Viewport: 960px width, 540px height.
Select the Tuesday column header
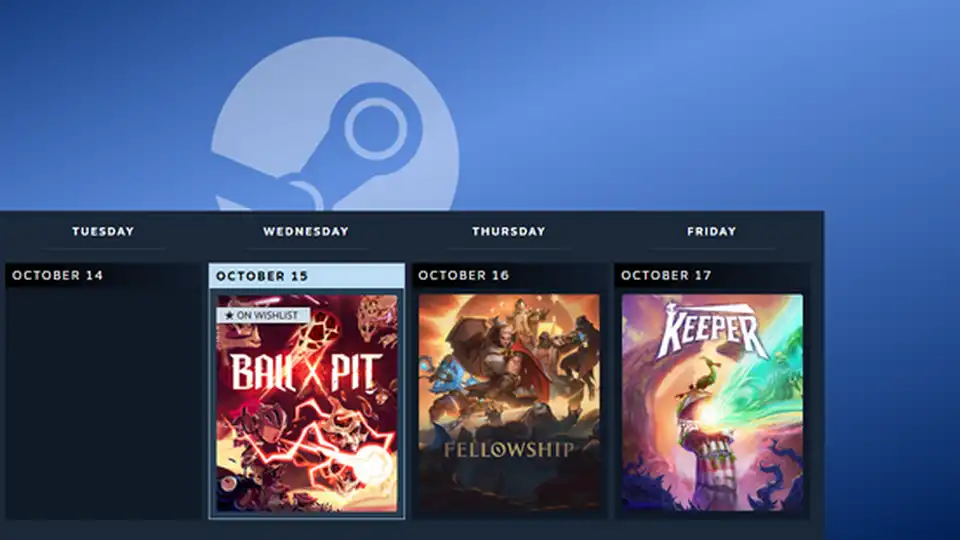click(103, 231)
